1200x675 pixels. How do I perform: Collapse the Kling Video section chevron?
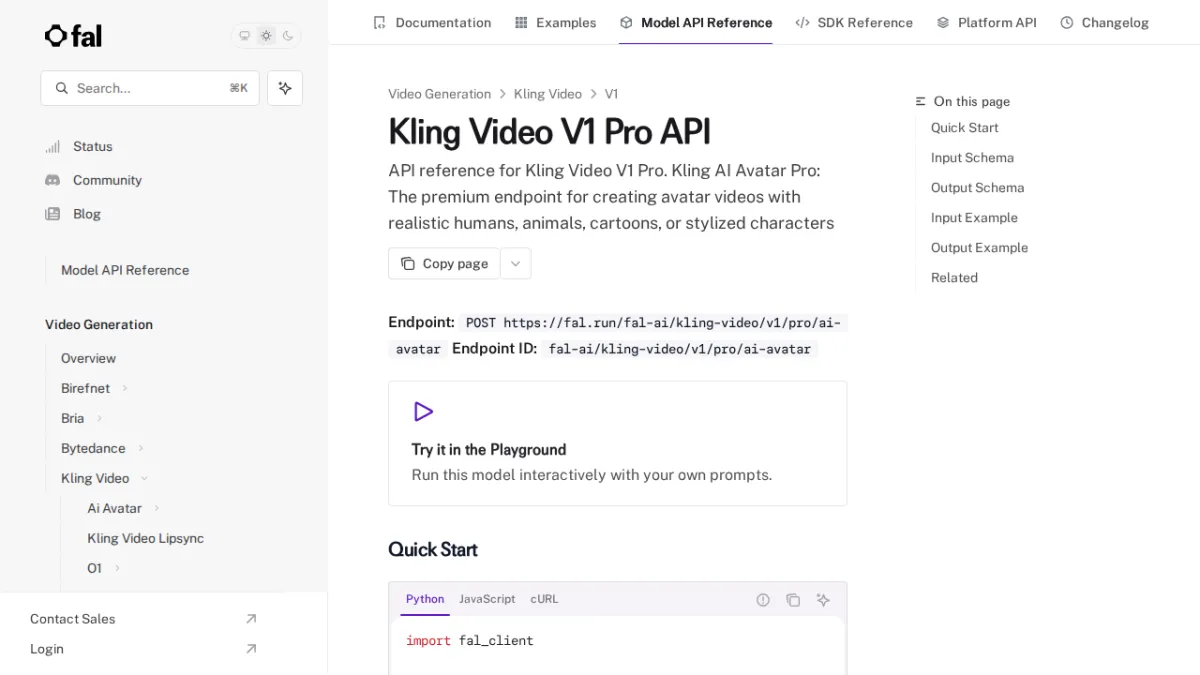click(x=144, y=478)
